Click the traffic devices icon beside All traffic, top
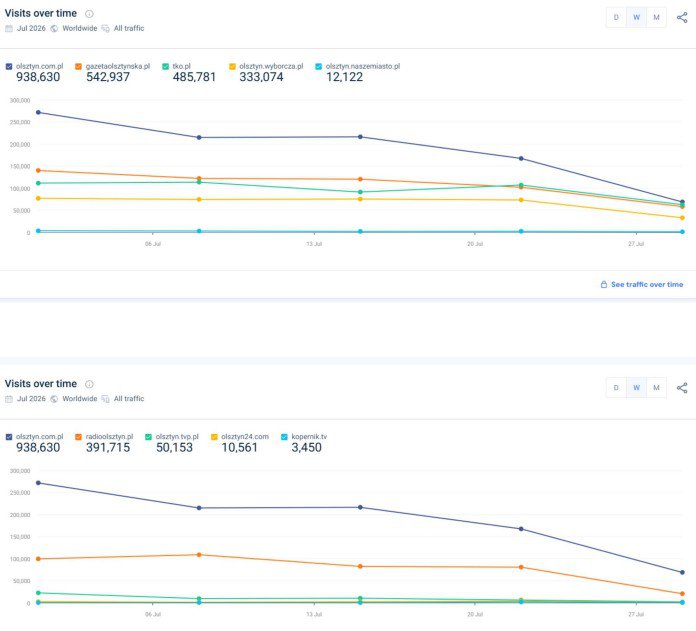This screenshot has width=696, height=631. (x=106, y=28)
